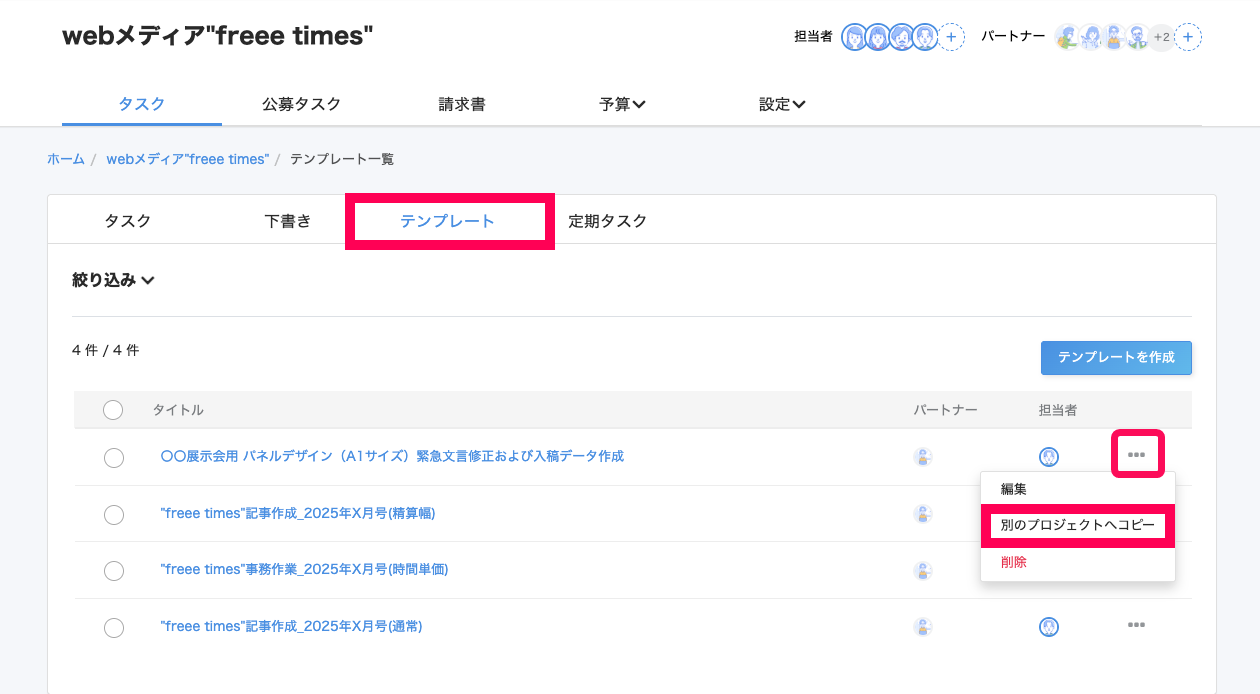Viewport: 1260px width, 694px height.
Task: Open the 定期タスク sub-tab
Action: (608, 221)
